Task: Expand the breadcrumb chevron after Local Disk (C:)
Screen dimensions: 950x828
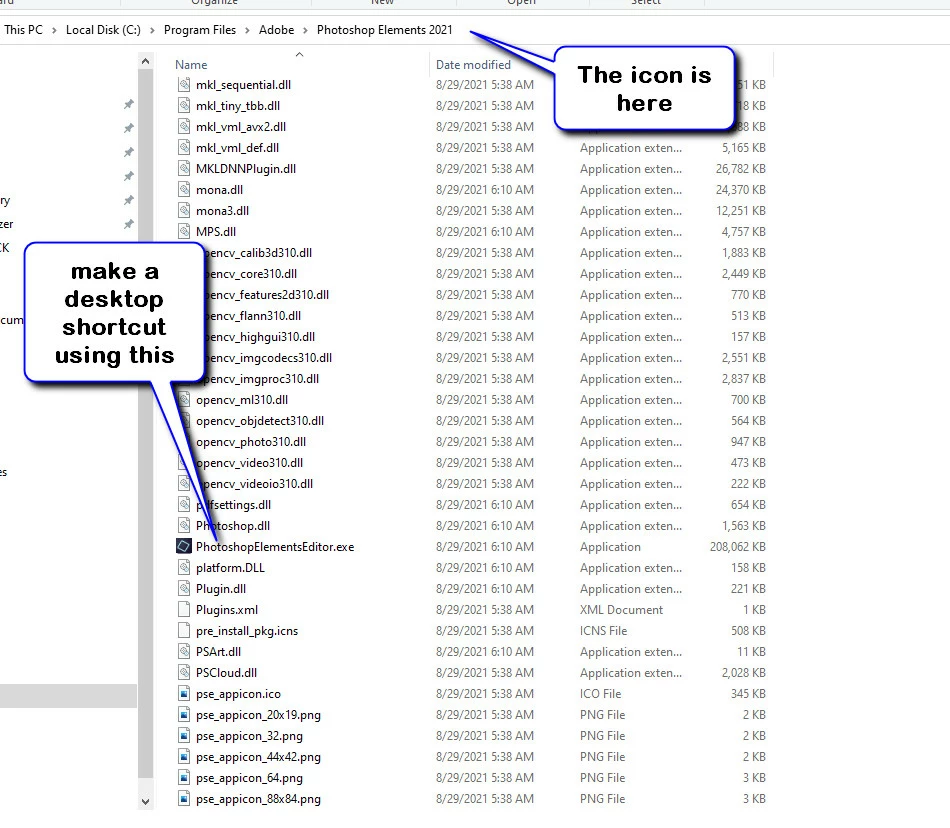Action: [x=152, y=30]
